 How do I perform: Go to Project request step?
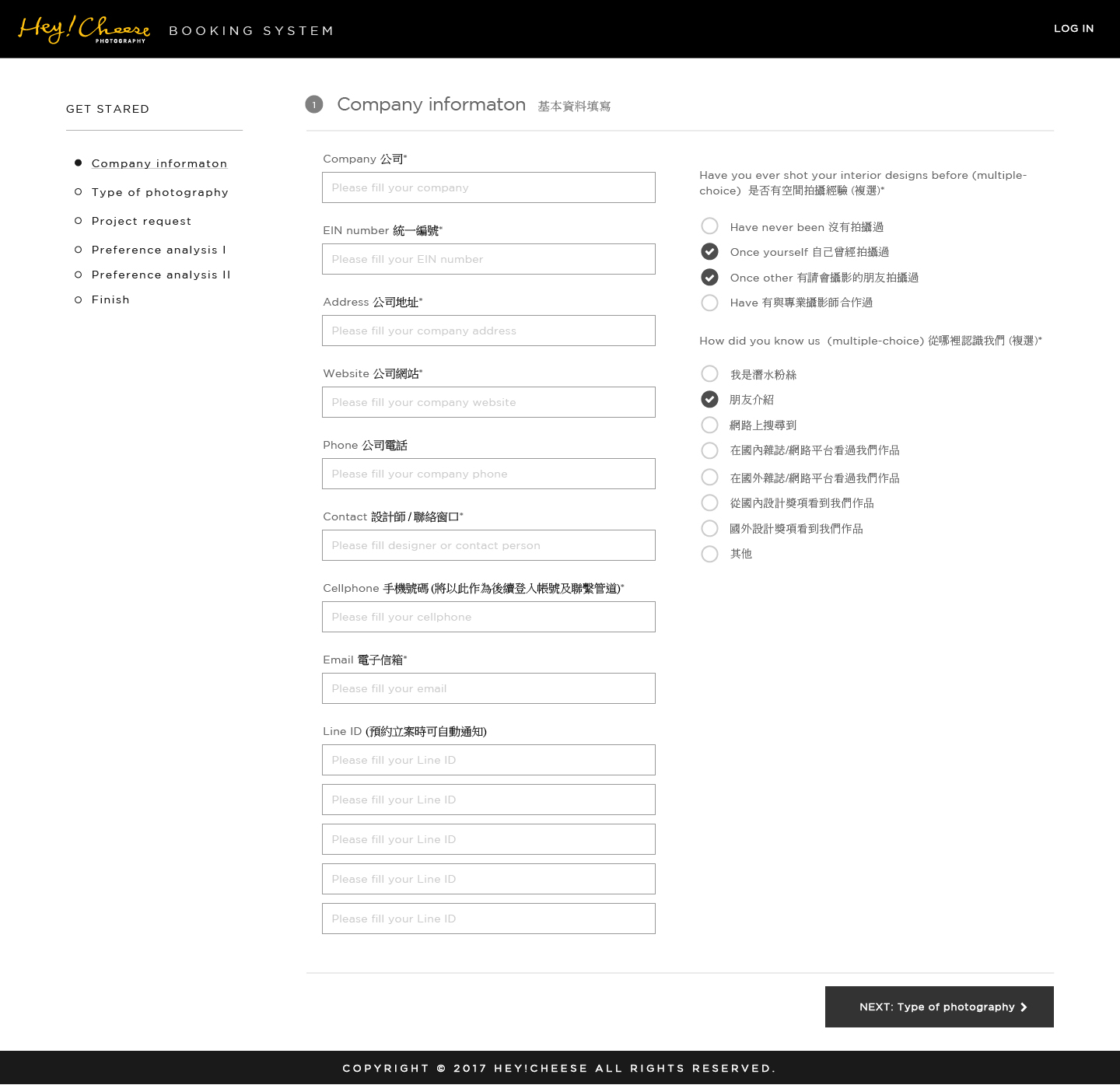pos(141,221)
